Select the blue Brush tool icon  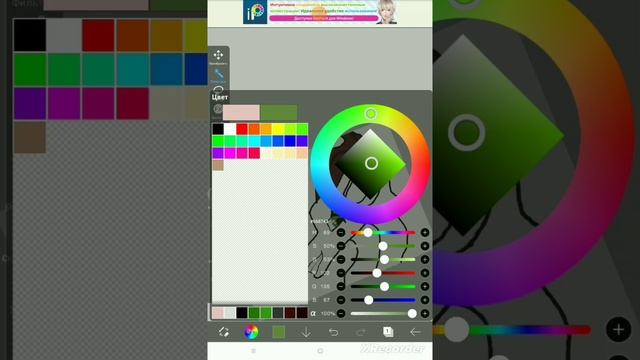[219, 73]
